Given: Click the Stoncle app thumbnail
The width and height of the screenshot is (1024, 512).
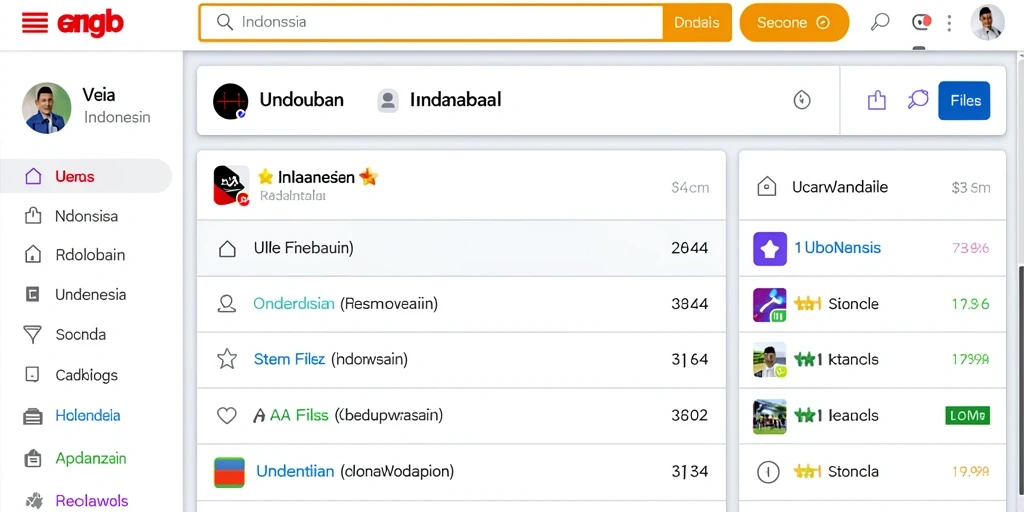Looking at the screenshot, I should [x=770, y=304].
